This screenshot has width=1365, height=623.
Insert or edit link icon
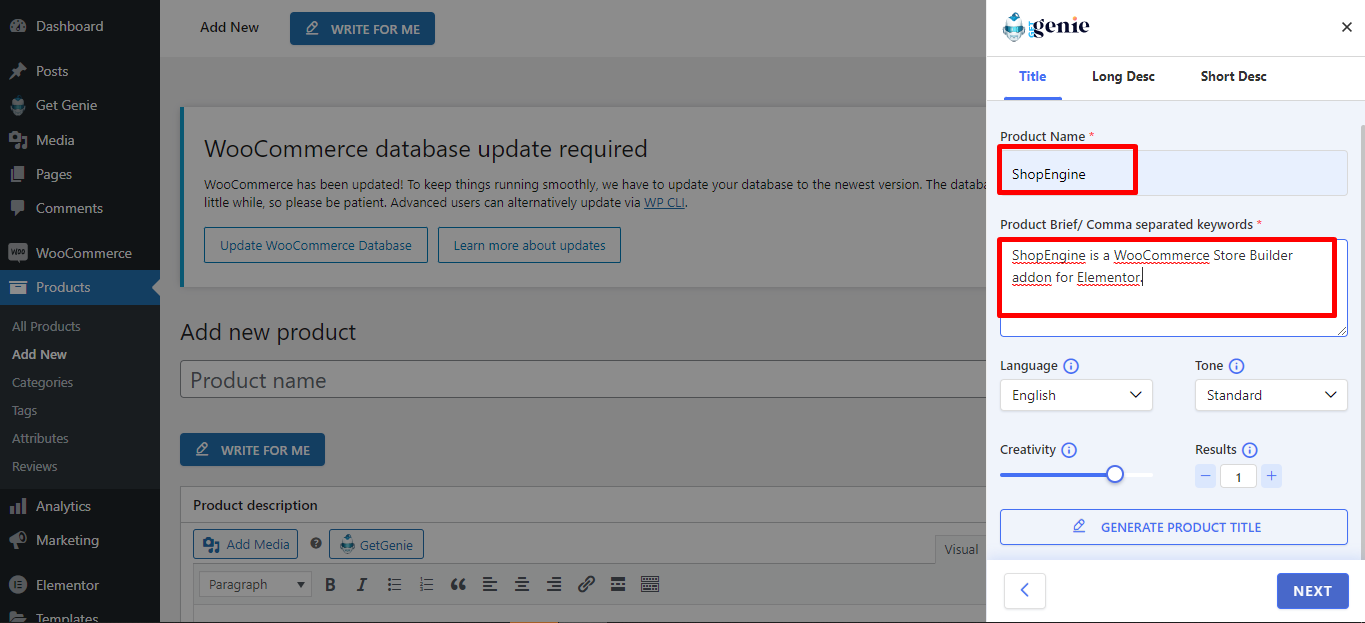(586, 584)
